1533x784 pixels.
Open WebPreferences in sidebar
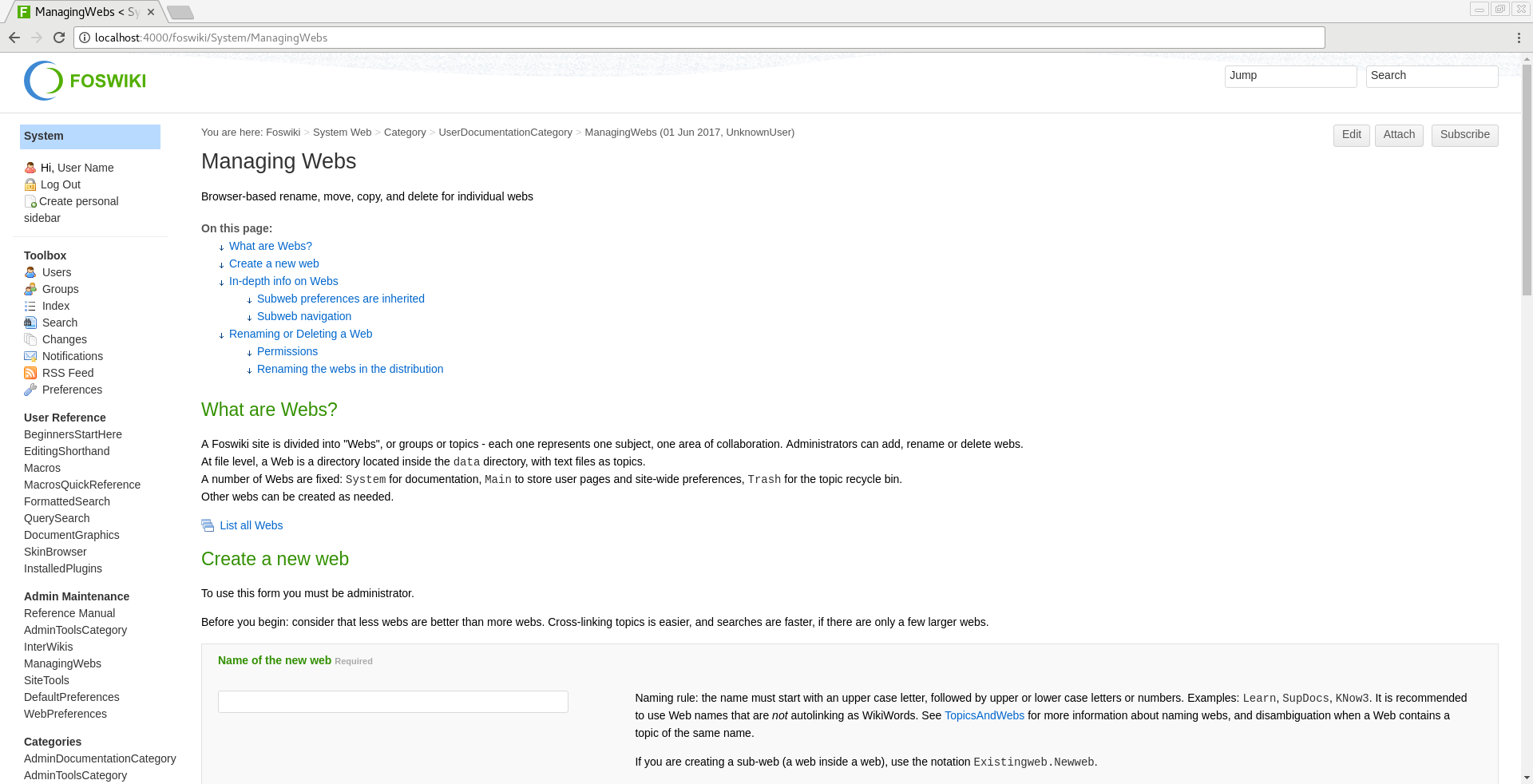(x=65, y=714)
